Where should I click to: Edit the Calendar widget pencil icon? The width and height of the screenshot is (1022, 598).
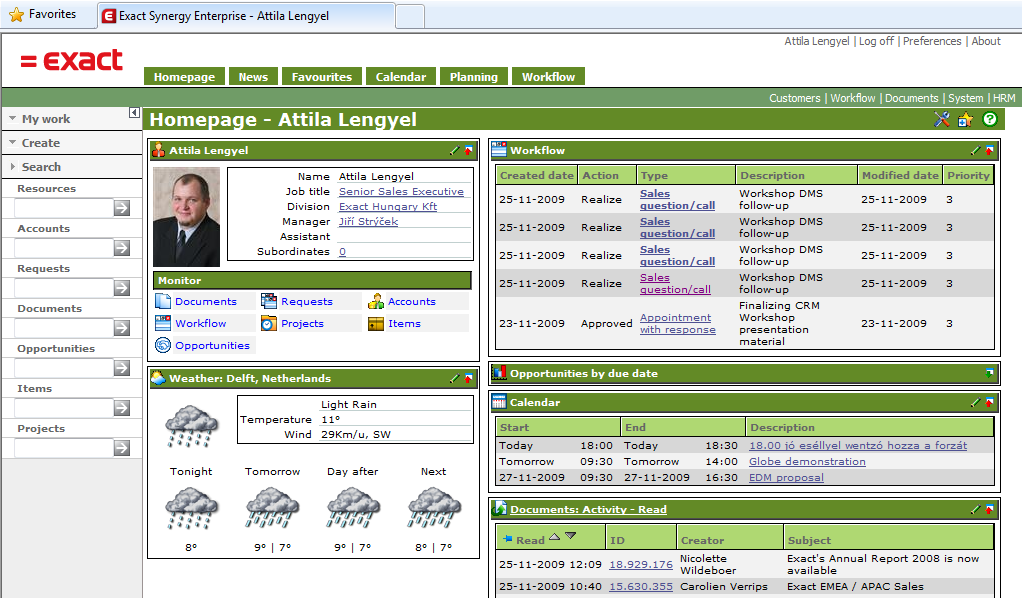click(976, 402)
